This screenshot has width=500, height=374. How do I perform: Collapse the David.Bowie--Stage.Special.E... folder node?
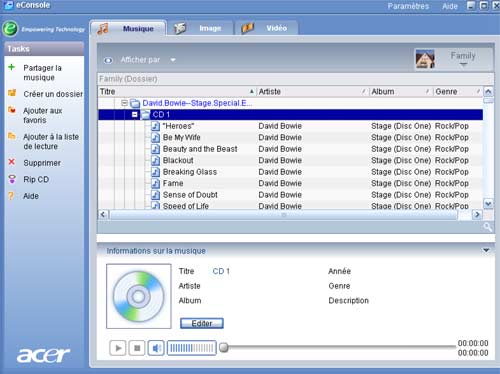click(124, 103)
